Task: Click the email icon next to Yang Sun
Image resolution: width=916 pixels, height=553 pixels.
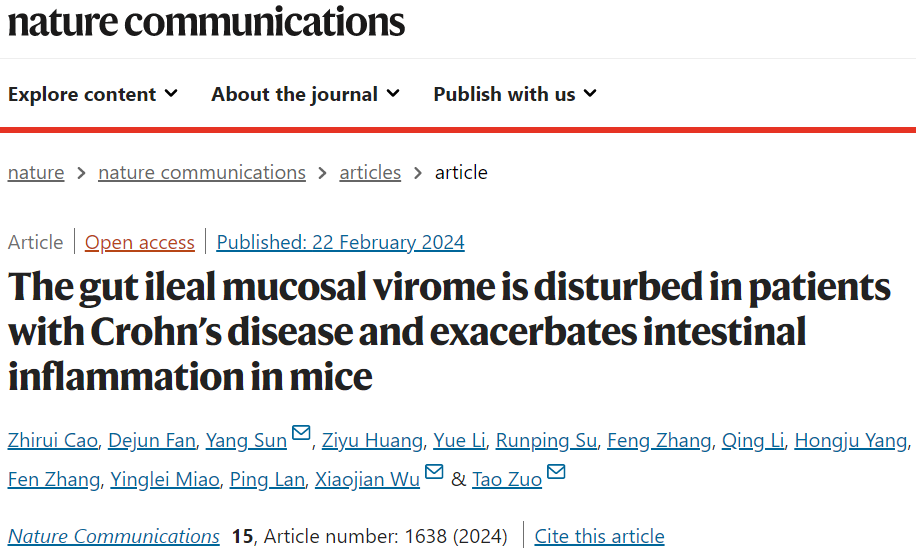Action: (x=301, y=433)
